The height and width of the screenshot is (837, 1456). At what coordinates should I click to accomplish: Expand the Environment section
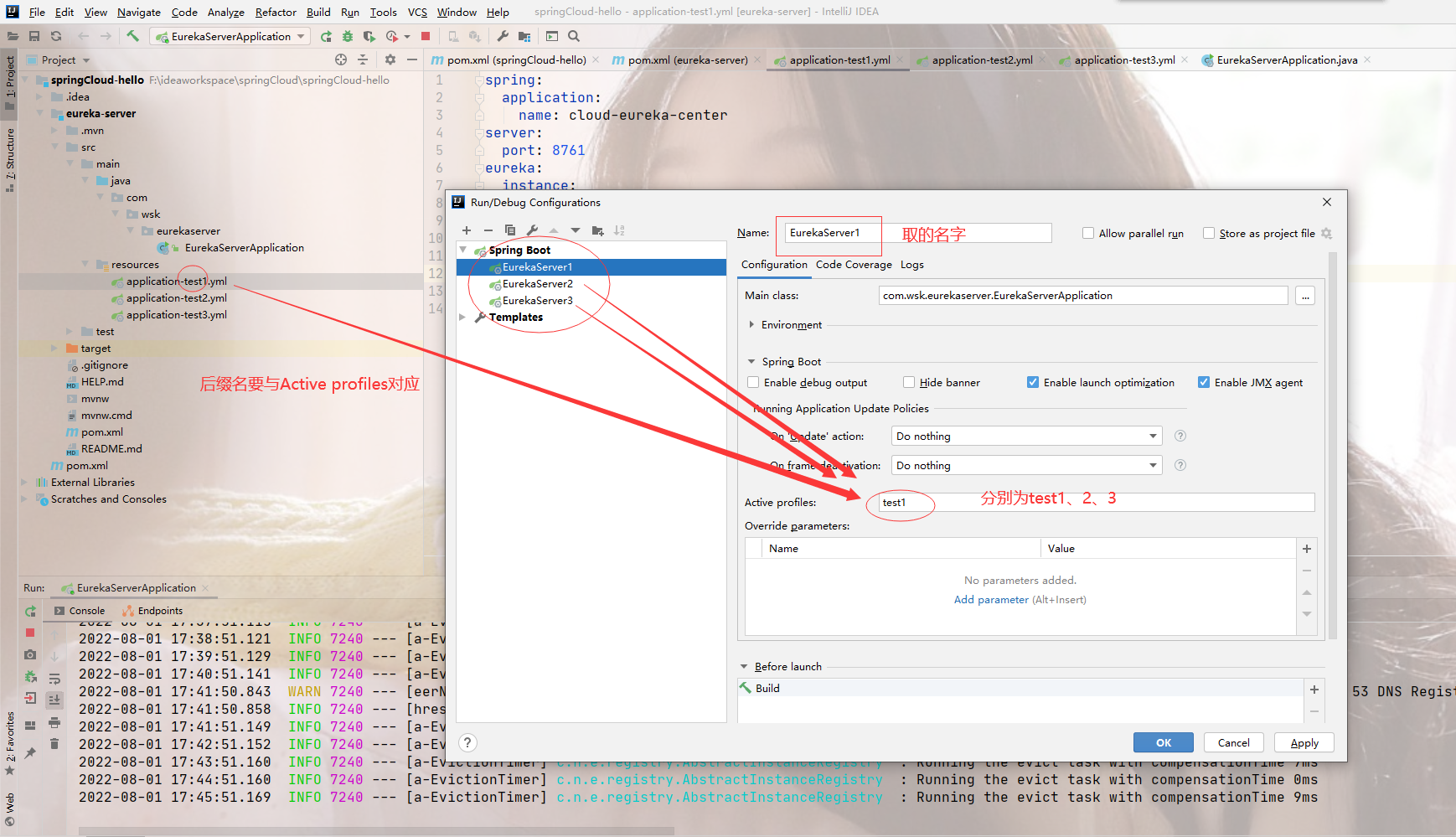coord(751,325)
